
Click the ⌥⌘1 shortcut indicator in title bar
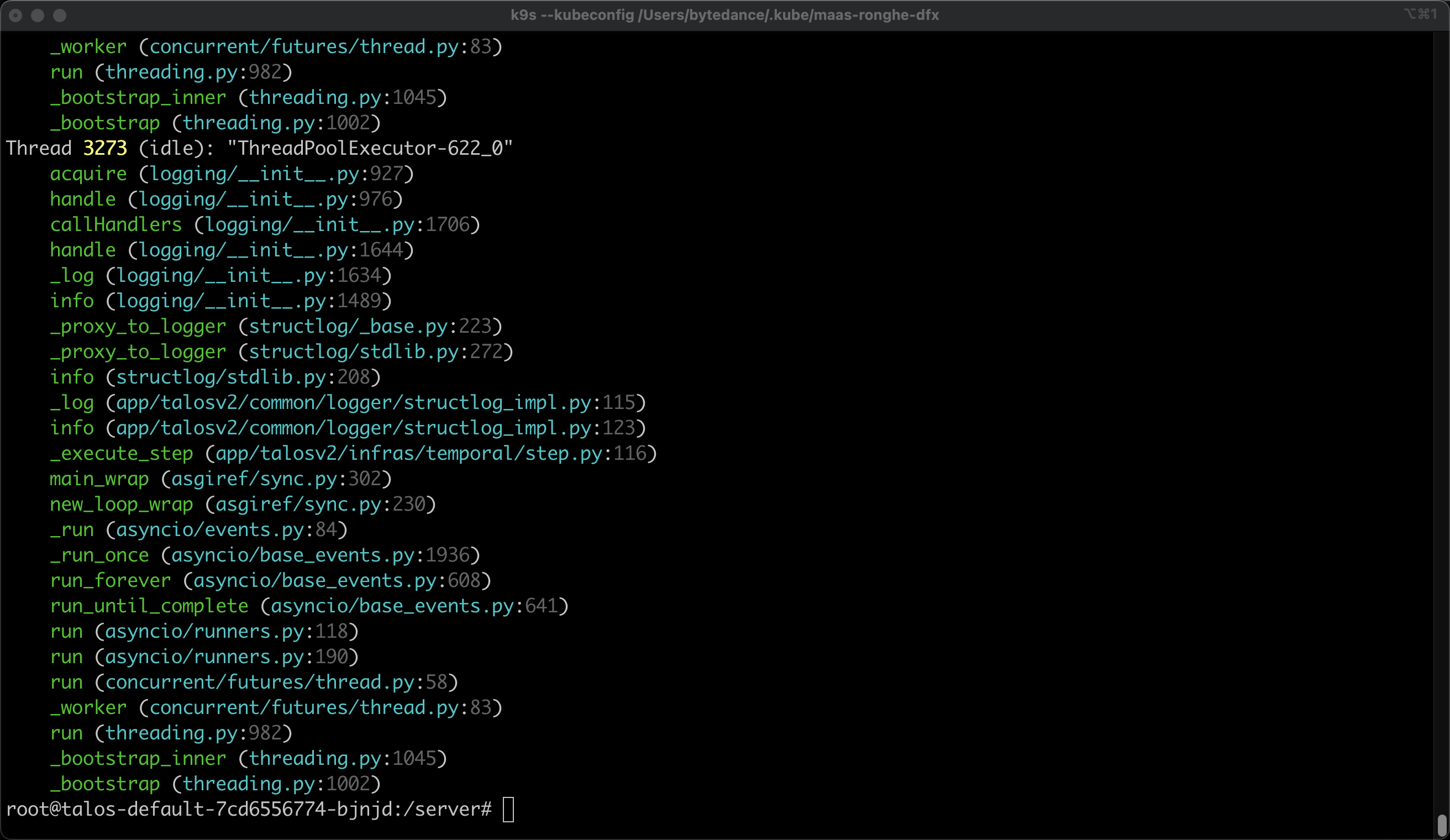click(x=1421, y=14)
